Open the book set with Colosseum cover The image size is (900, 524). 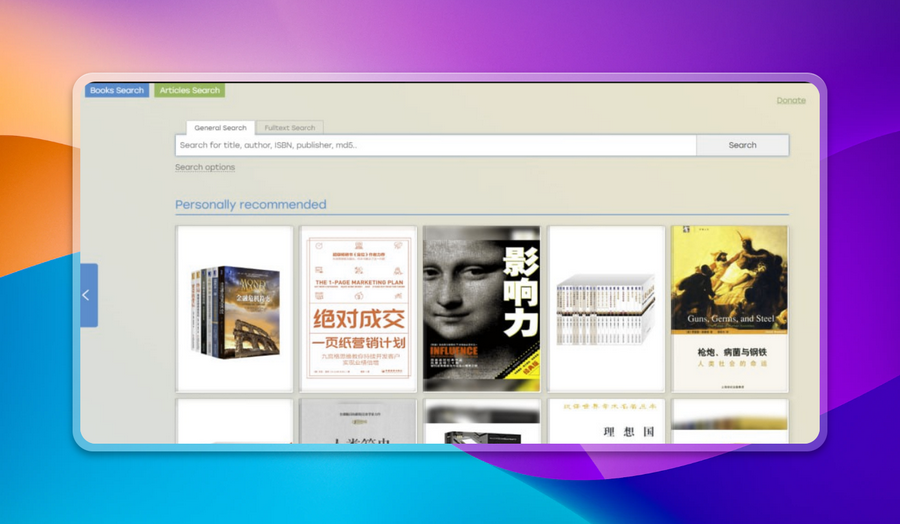(x=235, y=308)
